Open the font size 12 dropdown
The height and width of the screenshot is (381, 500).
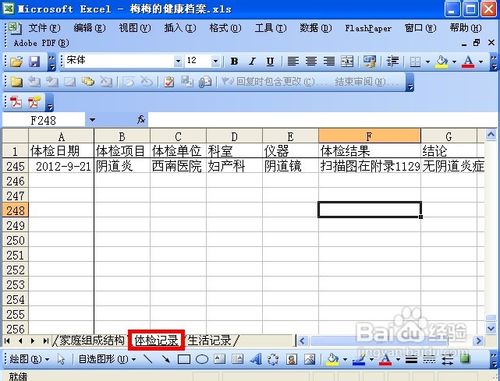point(215,61)
